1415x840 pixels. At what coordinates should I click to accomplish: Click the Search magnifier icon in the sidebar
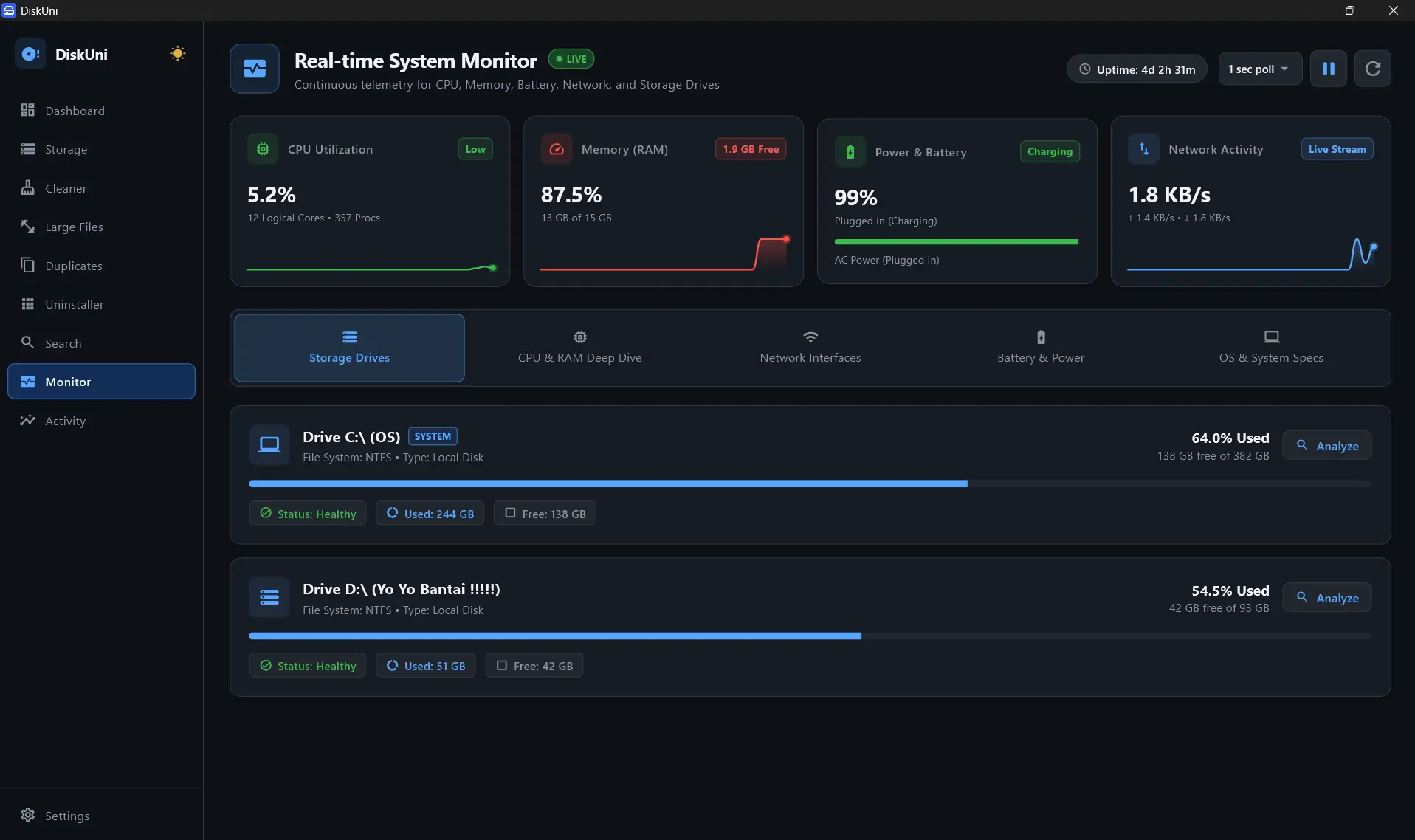point(27,342)
